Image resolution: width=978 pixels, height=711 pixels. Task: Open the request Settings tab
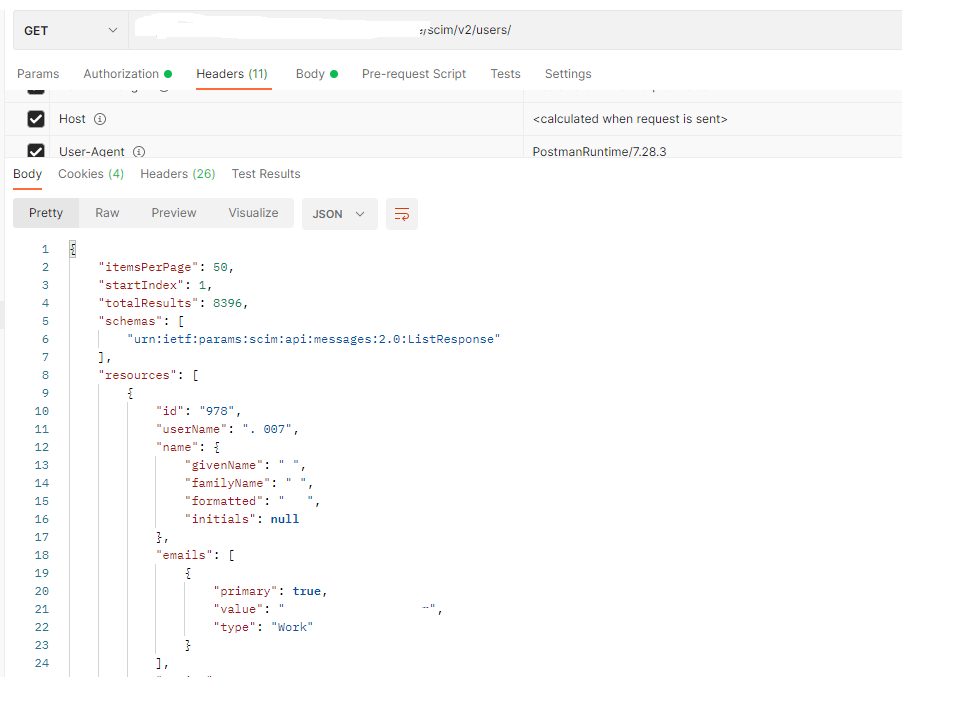tap(568, 74)
